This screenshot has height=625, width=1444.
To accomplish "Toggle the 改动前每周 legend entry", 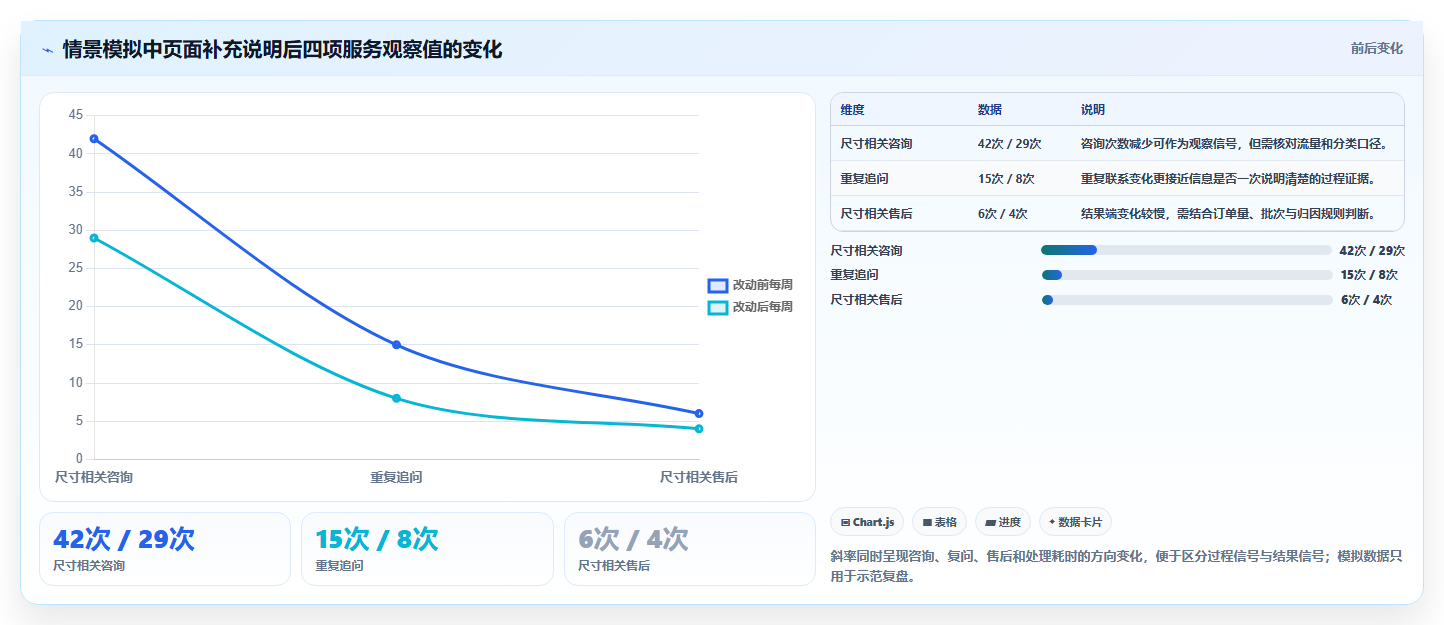I will pos(750,285).
